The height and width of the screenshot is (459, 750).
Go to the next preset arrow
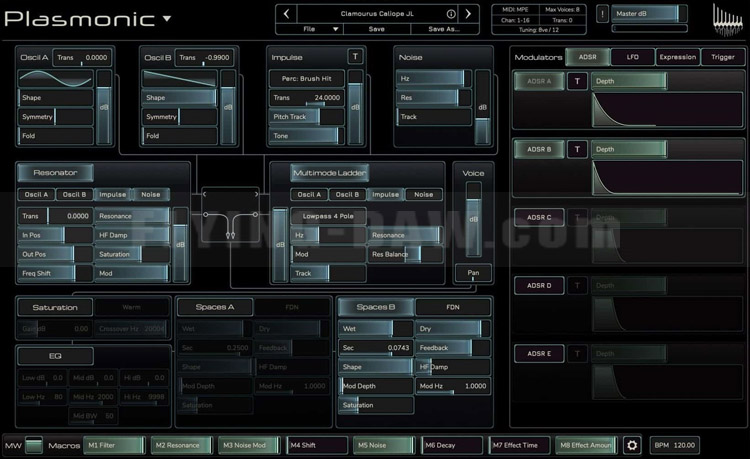[x=468, y=14]
